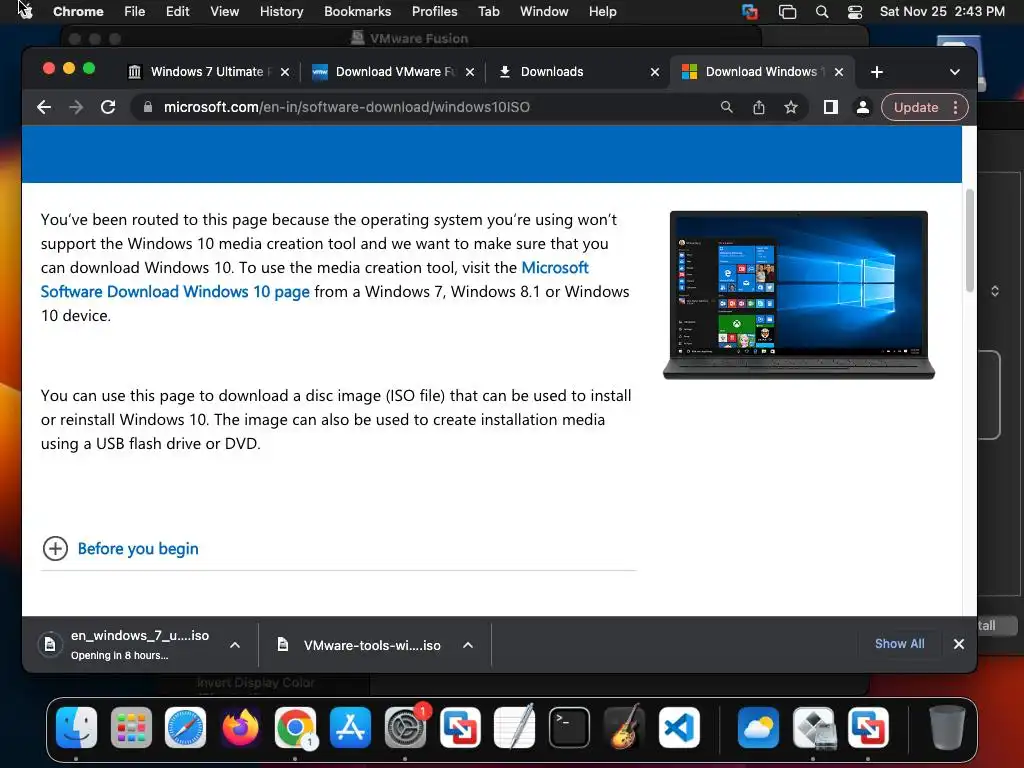The width and height of the screenshot is (1024, 768).
Task: Open the Weather app from the Dock
Action: pyautogui.click(x=758, y=727)
